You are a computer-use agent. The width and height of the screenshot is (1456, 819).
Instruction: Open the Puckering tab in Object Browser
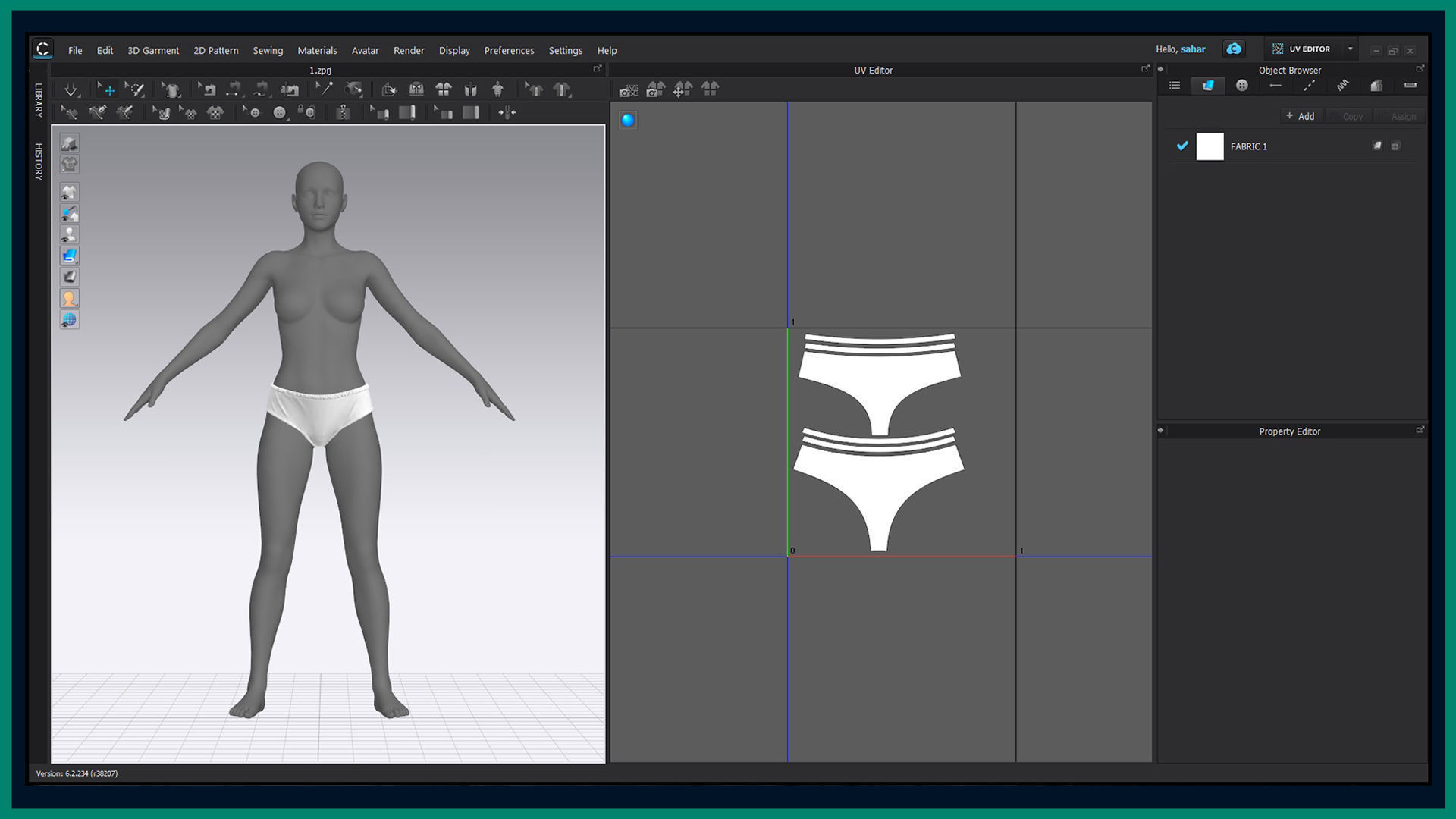coord(1342,86)
